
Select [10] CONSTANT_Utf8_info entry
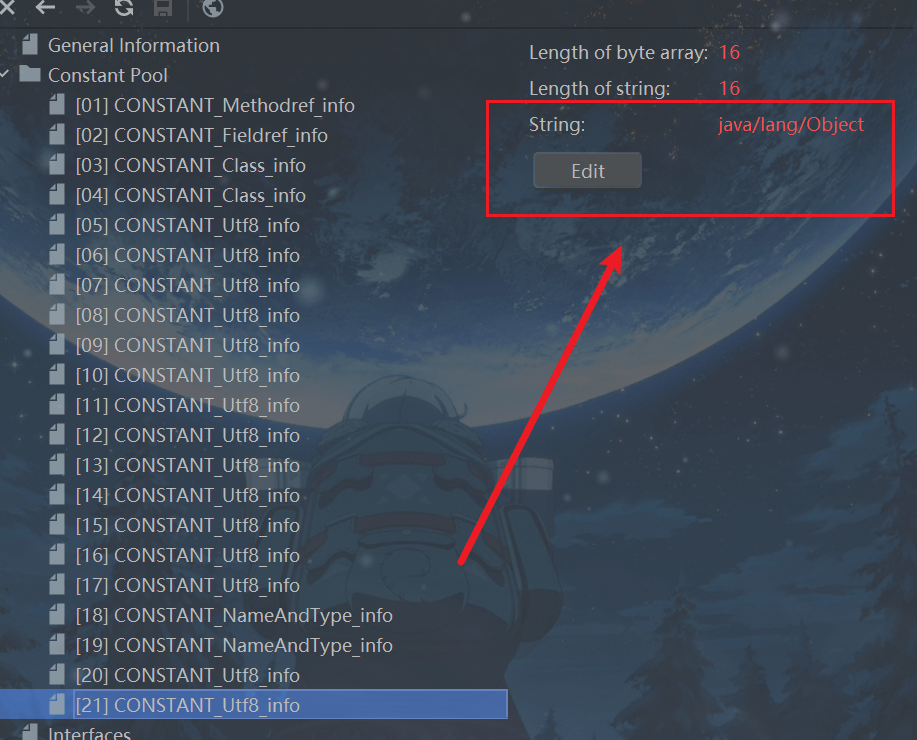pos(187,375)
